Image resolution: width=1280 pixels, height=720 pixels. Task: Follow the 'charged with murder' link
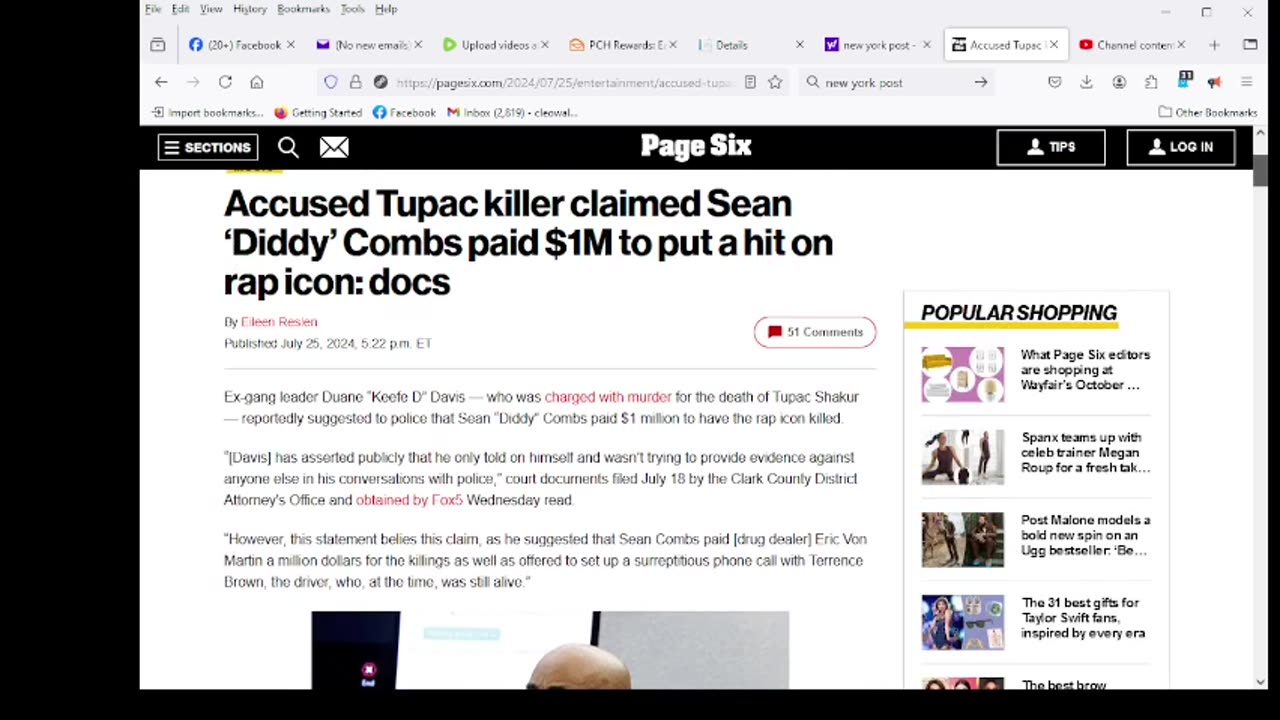[608, 397]
